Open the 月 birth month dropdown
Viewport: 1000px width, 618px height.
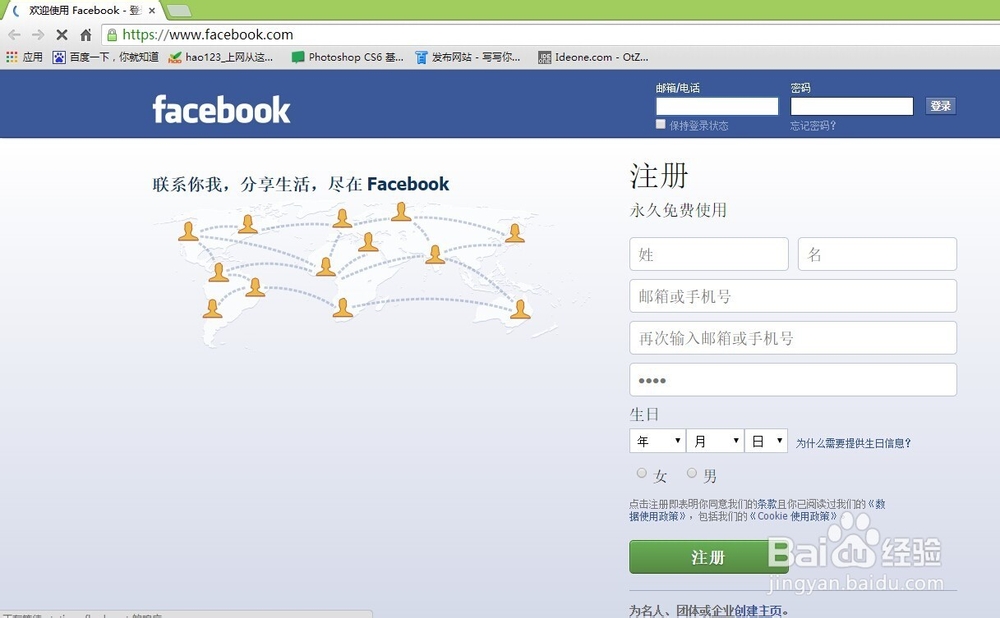[715, 441]
